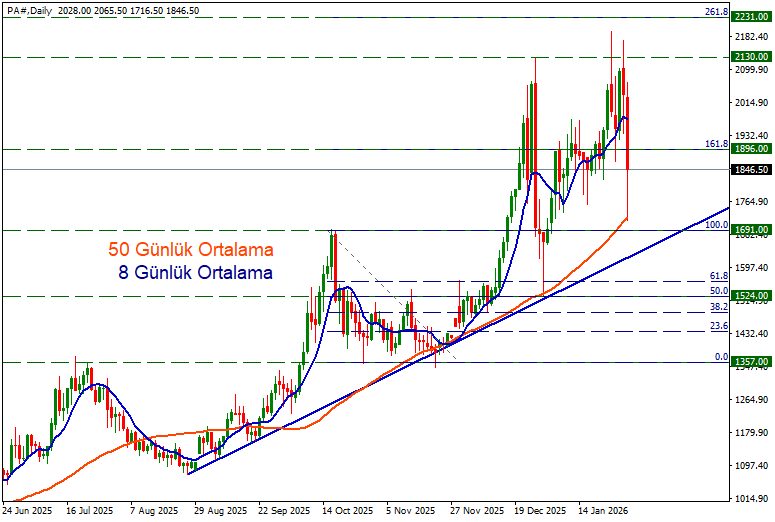The width and height of the screenshot is (775, 522).
Task: Select the 161.8 Fibonacci level label
Action: pyautogui.click(x=715, y=144)
